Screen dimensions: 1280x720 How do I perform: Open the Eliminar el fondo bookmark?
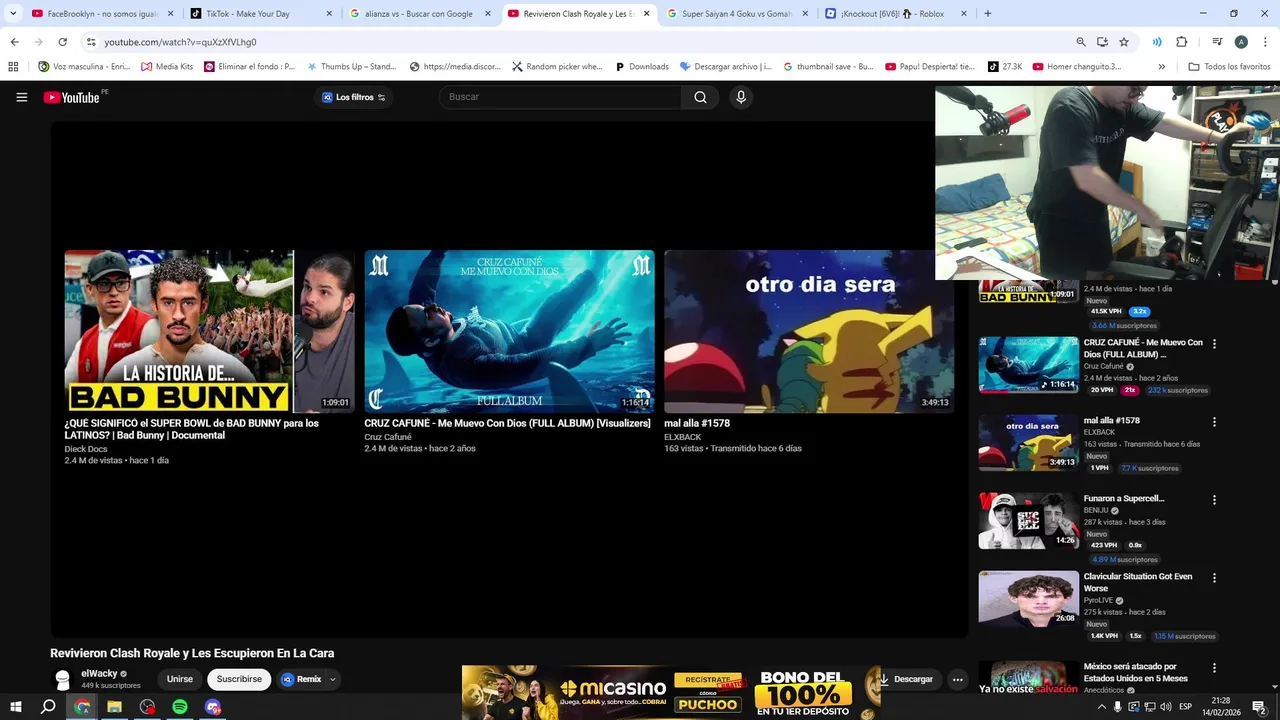(x=249, y=67)
